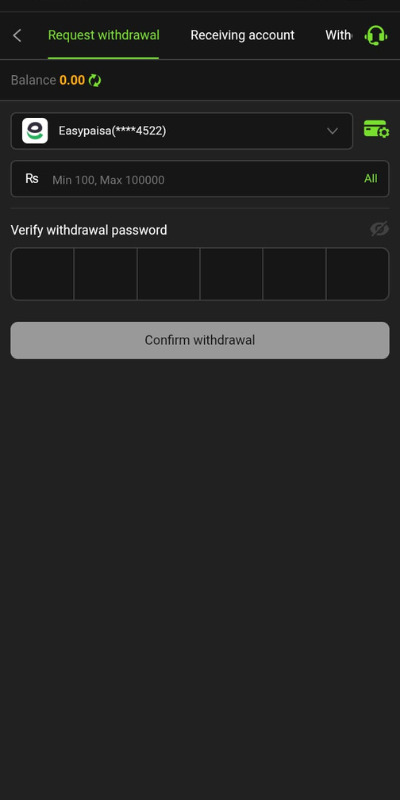Click the Rs currency symbol

(x=32, y=179)
